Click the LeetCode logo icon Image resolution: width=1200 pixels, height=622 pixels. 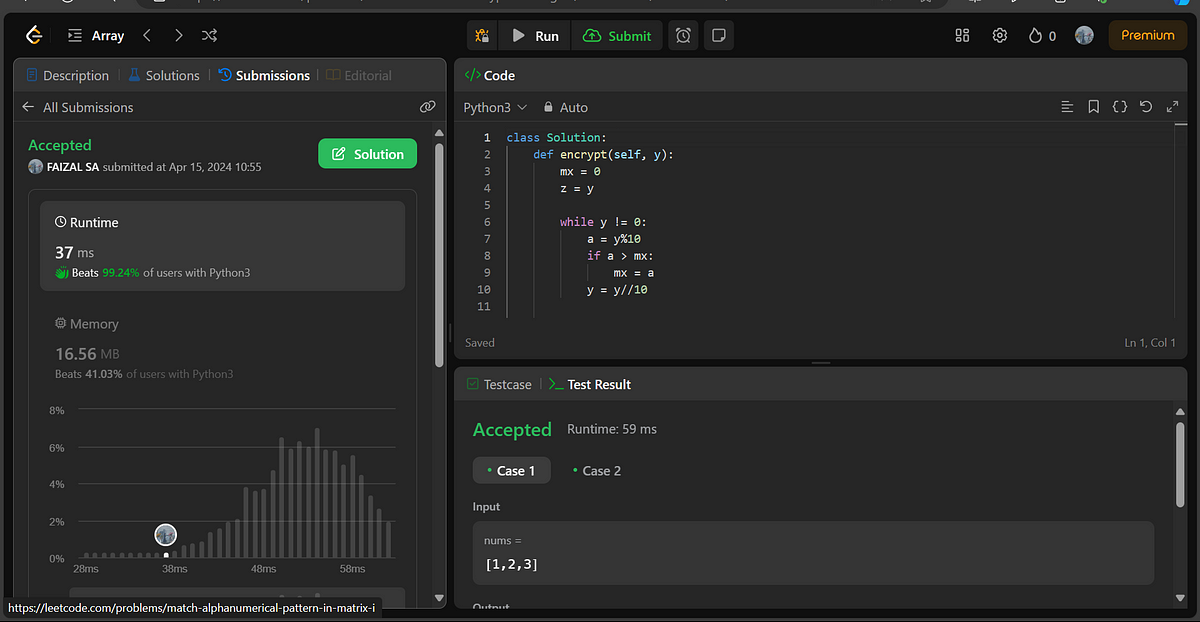click(34, 35)
